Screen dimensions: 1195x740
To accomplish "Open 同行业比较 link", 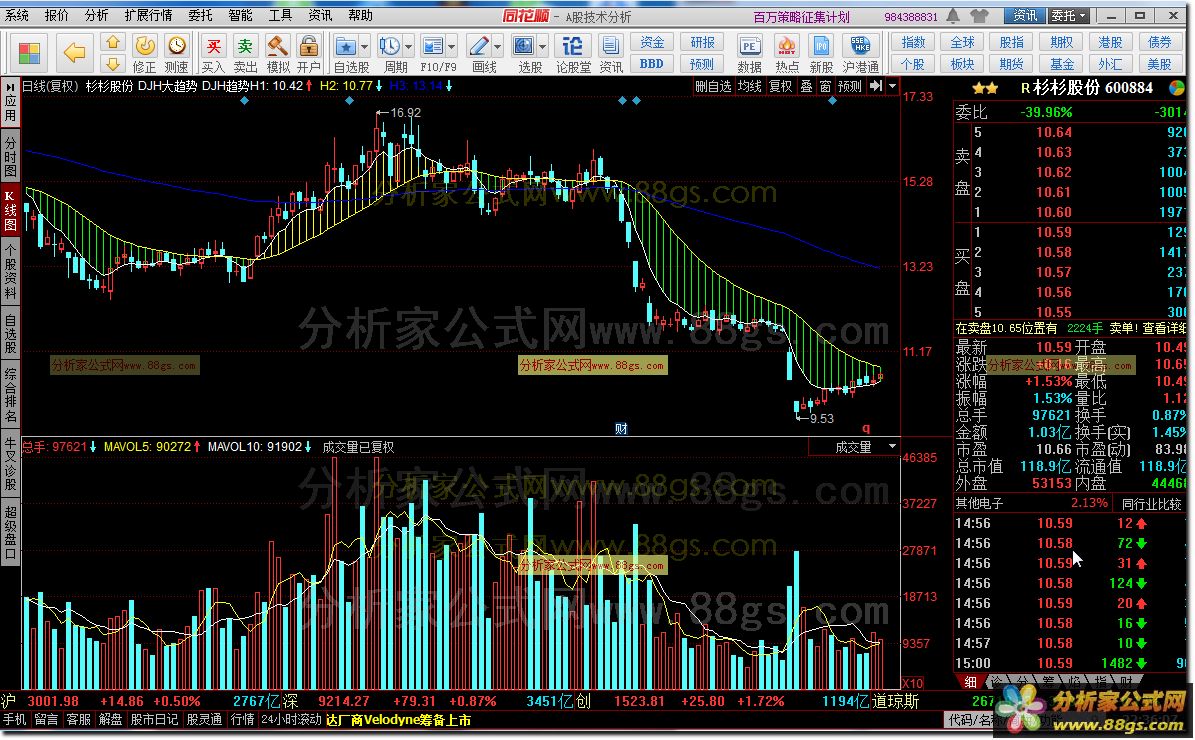I will pyautogui.click(x=1152, y=504).
